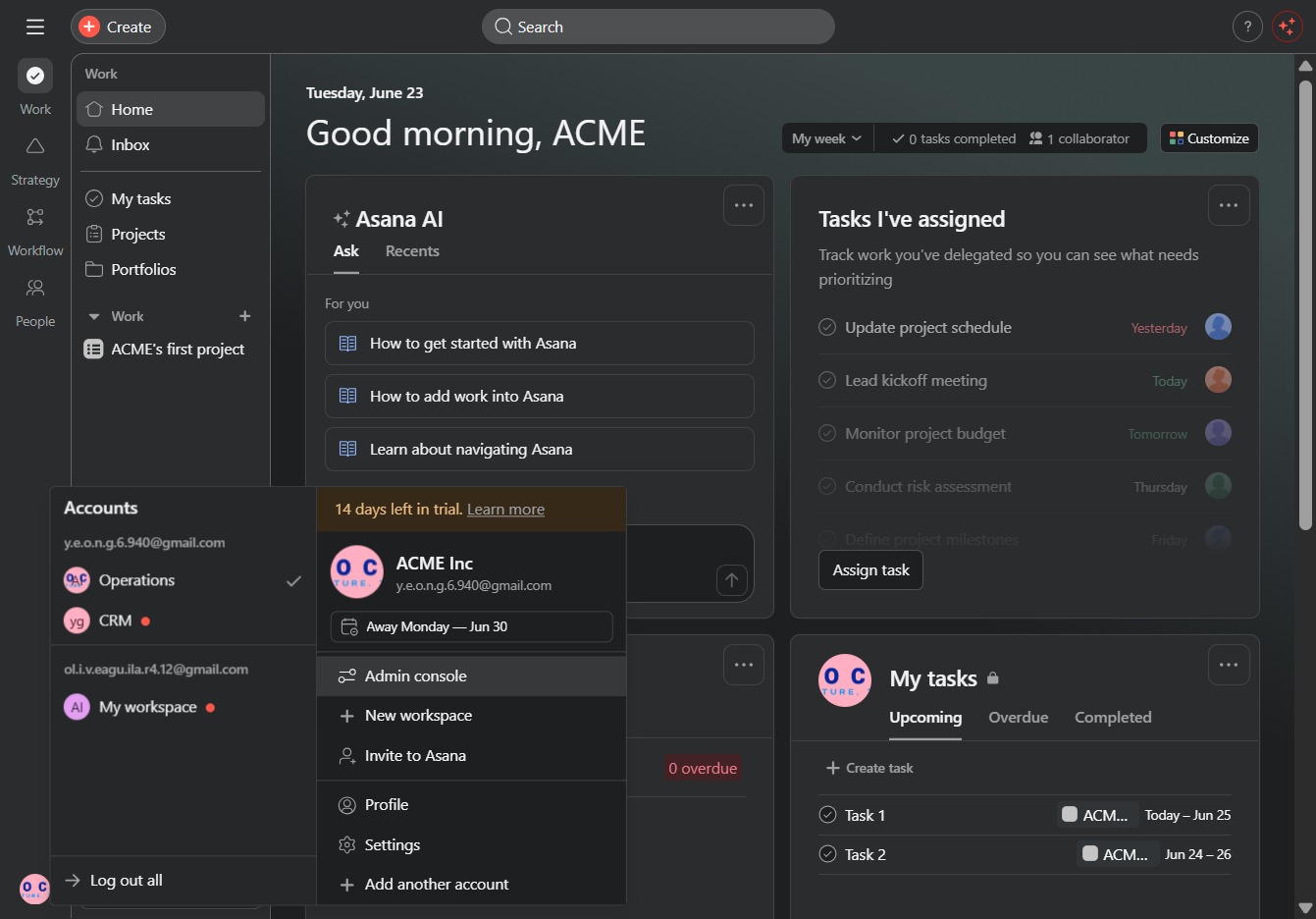Open Asana AI widget more options menu
The height and width of the screenshot is (919, 1316).
pyautogui.click(x=744, y=205)
